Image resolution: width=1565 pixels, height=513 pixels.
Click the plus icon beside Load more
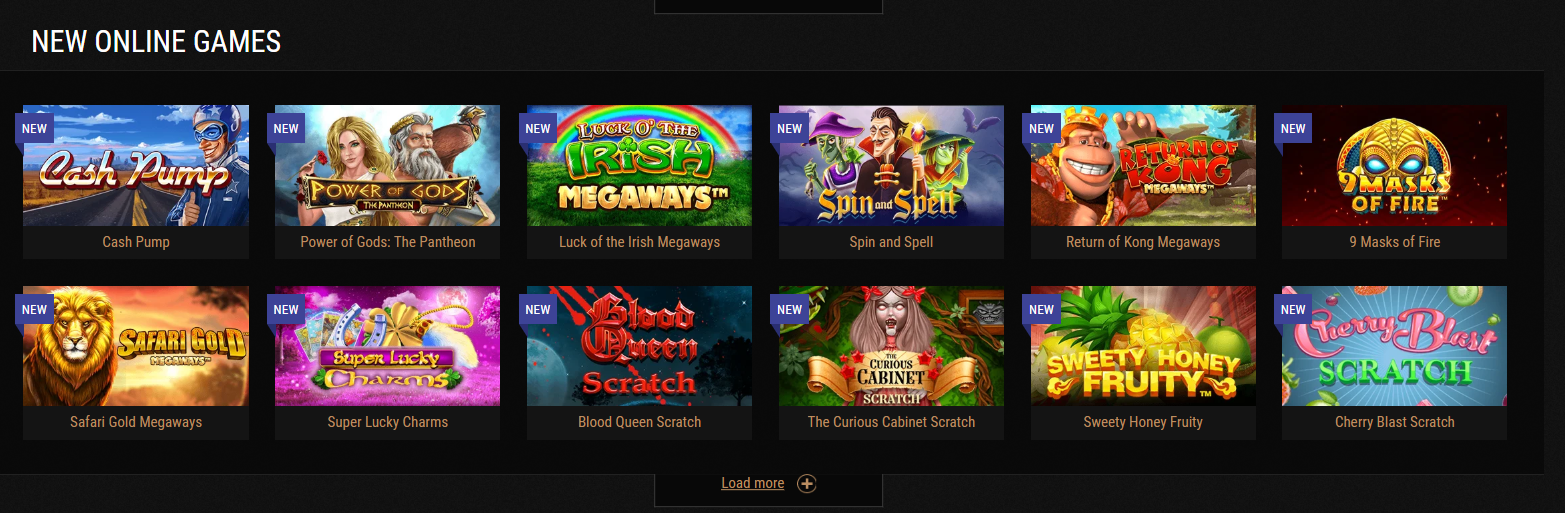(807, 483)
